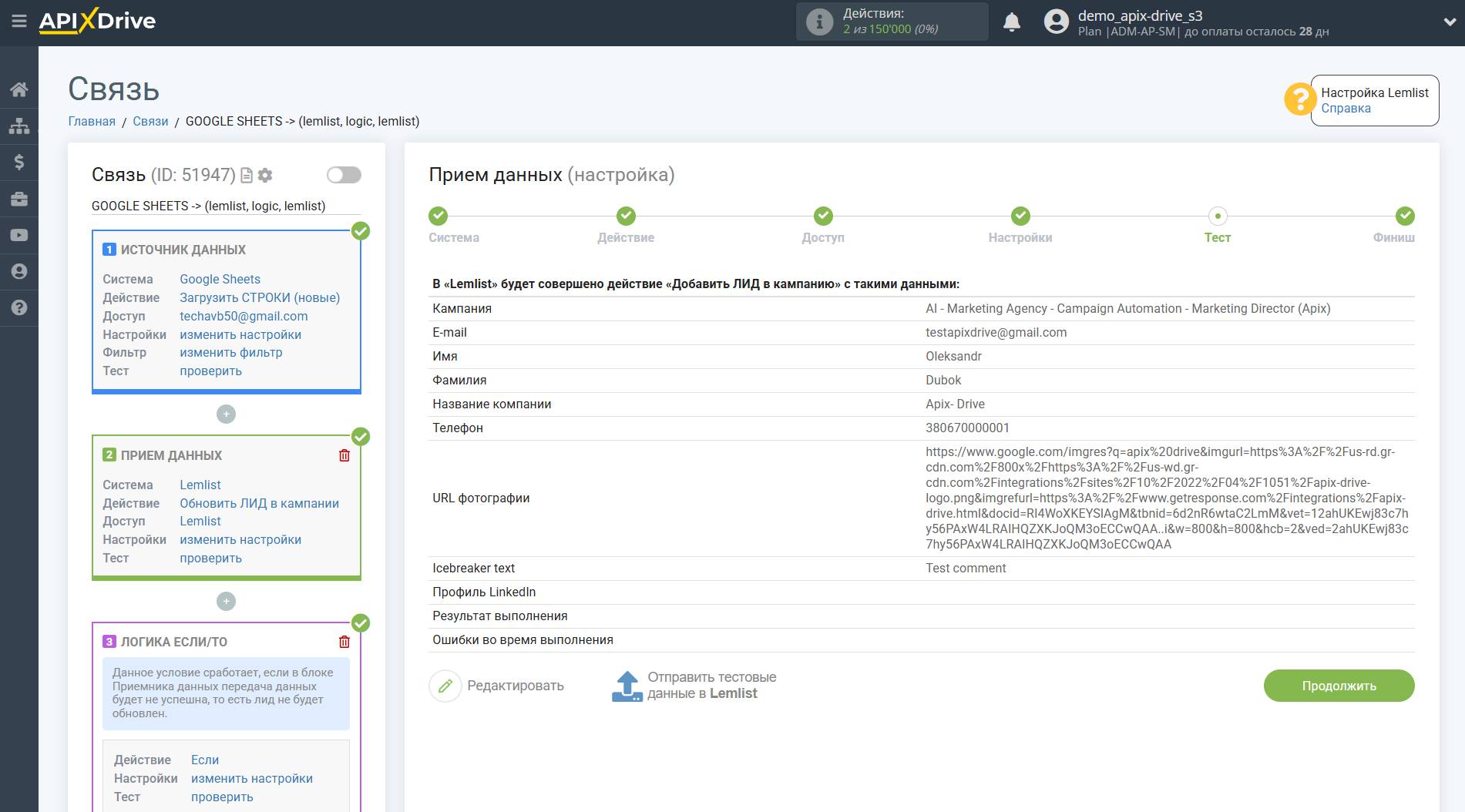Change settings in ПРИЕМ ДАННЫХ block

point(240,539)
